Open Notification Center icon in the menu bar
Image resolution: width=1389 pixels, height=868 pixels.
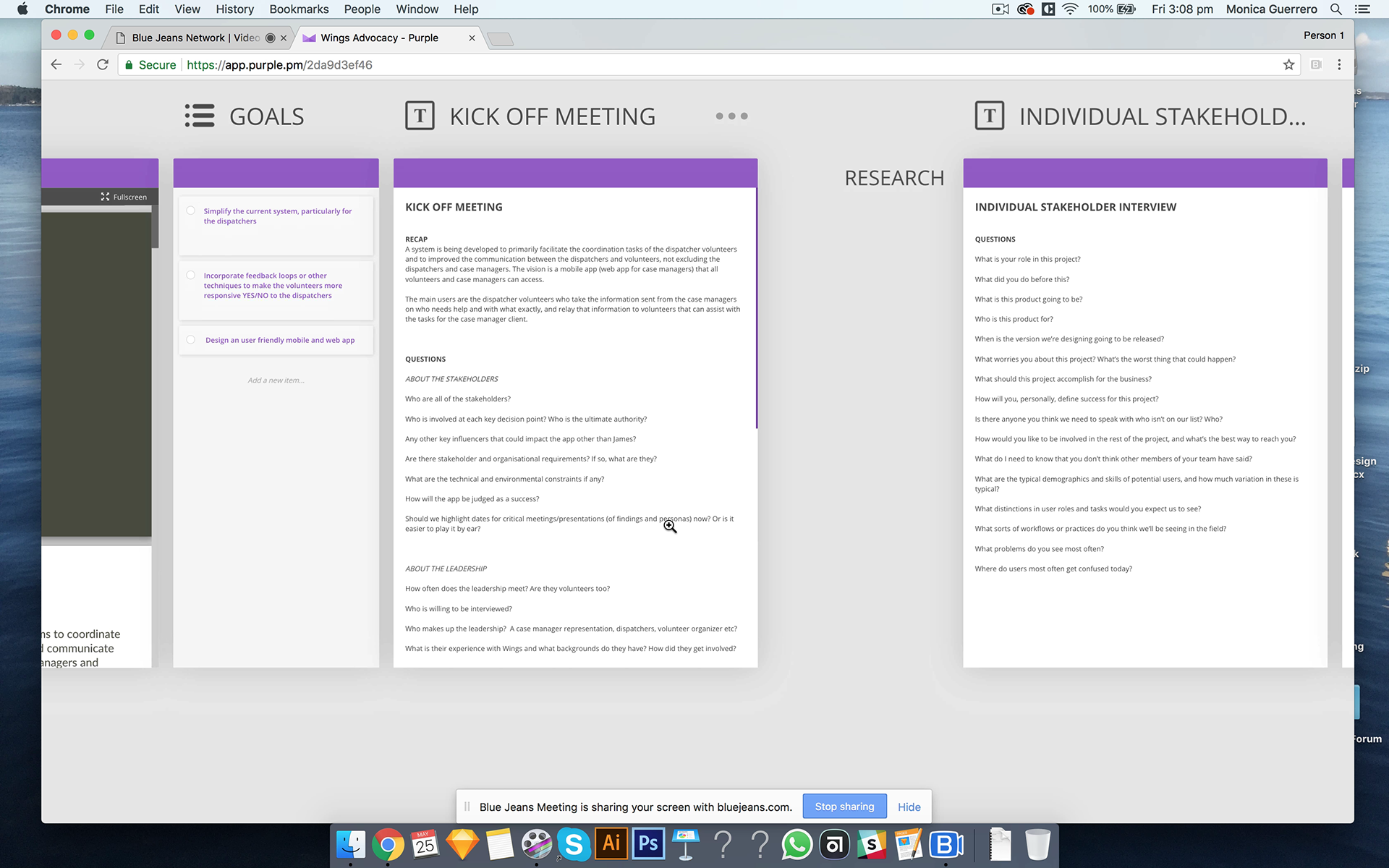tap(1362, 9)
